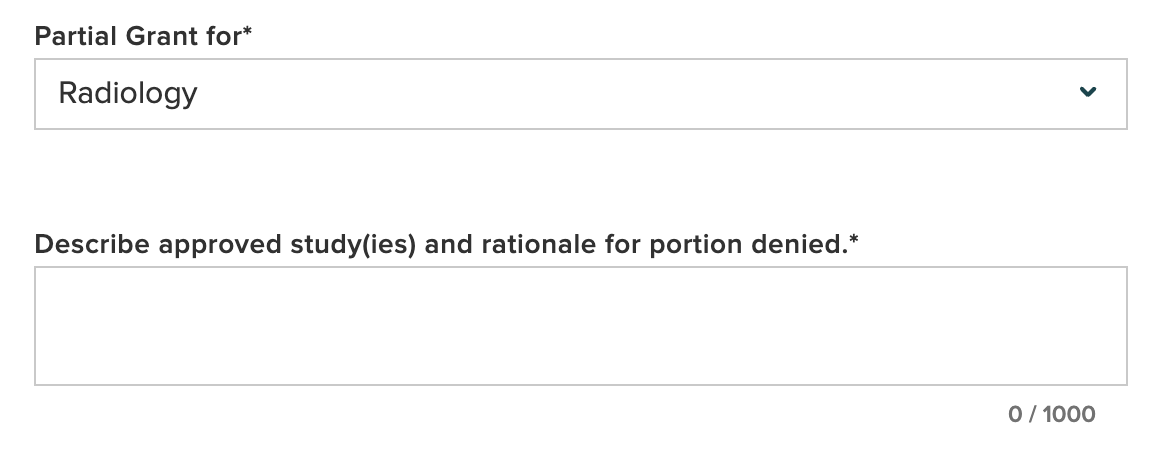Click the 0 / 1000 character counter
This screenshot has height=454, width=1162.
(x=1052, y=414)
